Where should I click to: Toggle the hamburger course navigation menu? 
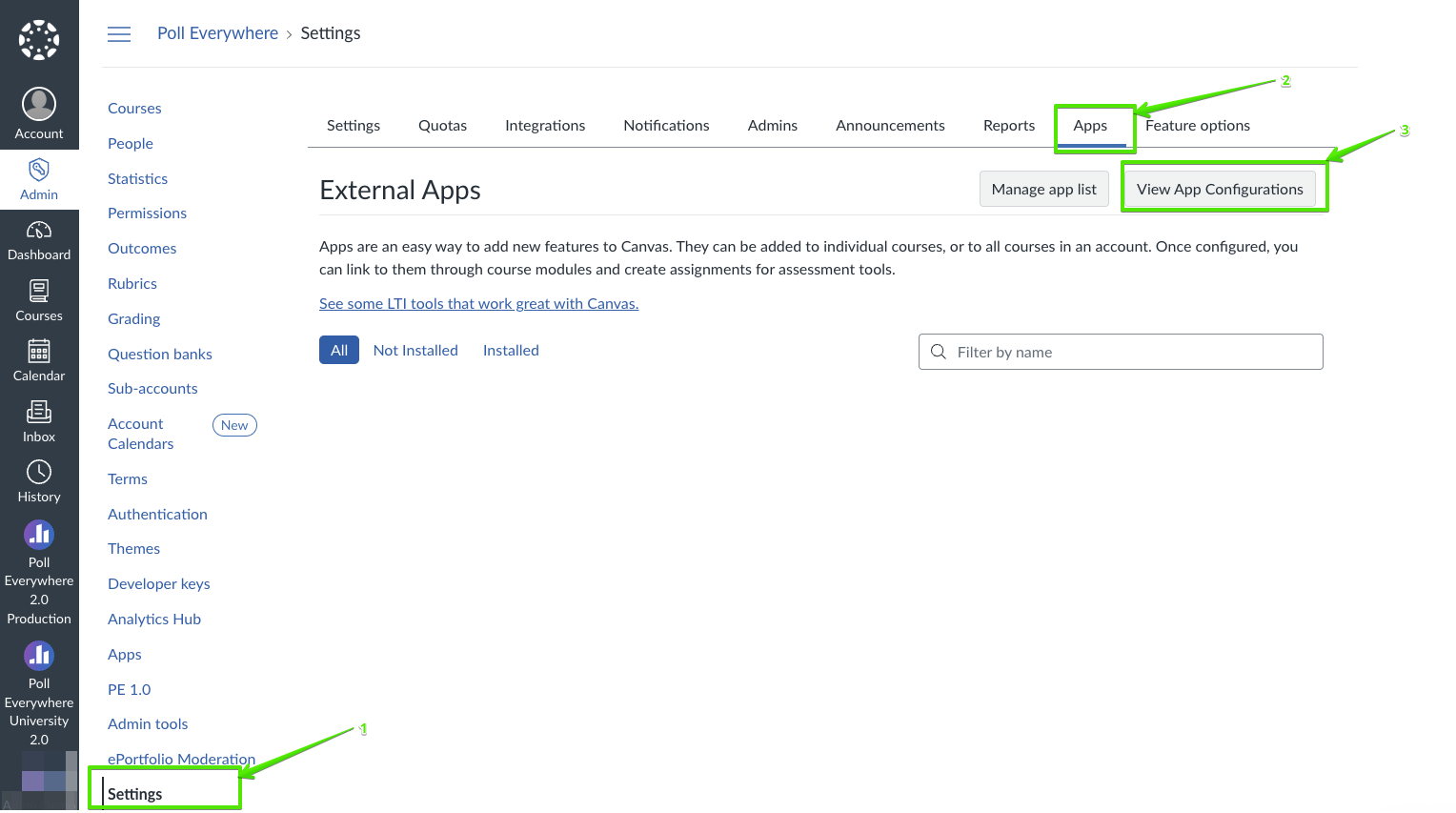[x=119, y=34]
